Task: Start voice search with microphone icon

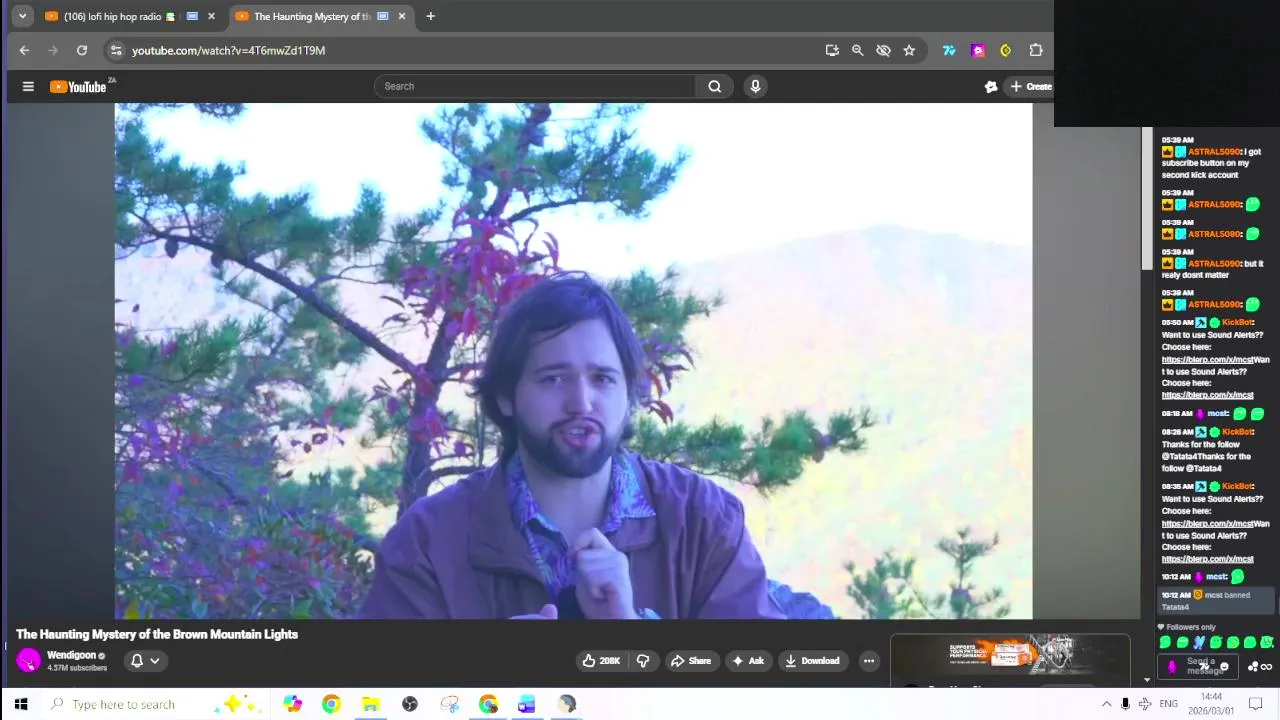Action: [x=755, y=86]
